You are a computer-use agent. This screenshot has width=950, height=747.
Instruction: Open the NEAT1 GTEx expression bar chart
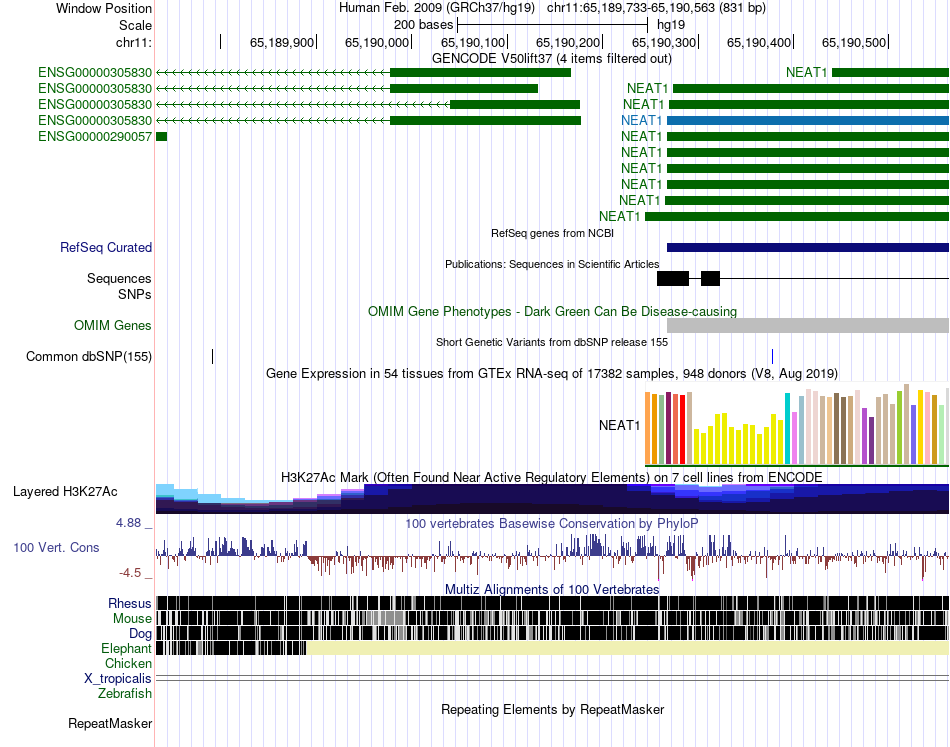797,424
